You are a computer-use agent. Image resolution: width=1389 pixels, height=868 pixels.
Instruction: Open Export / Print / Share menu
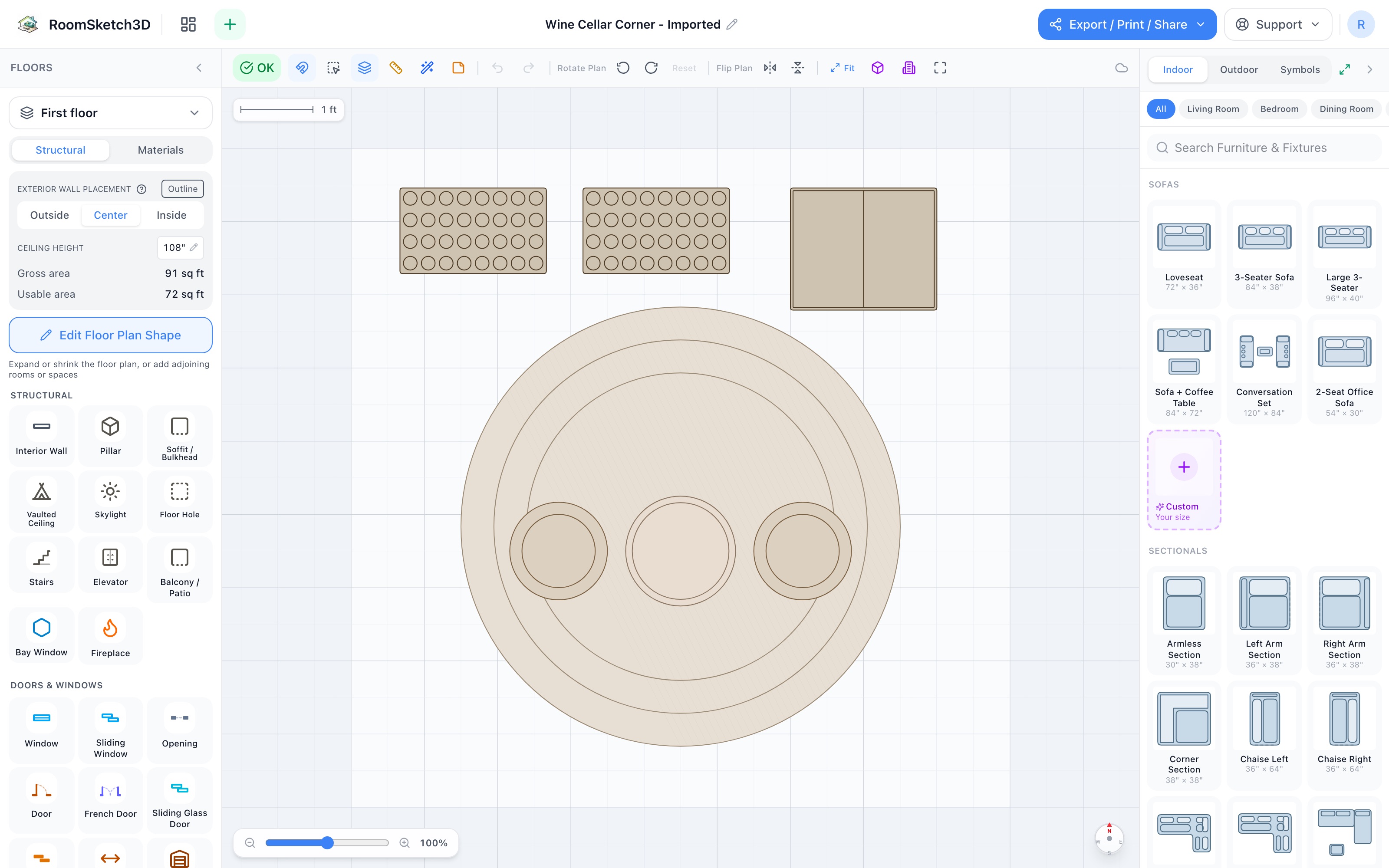coord(1127,24)
